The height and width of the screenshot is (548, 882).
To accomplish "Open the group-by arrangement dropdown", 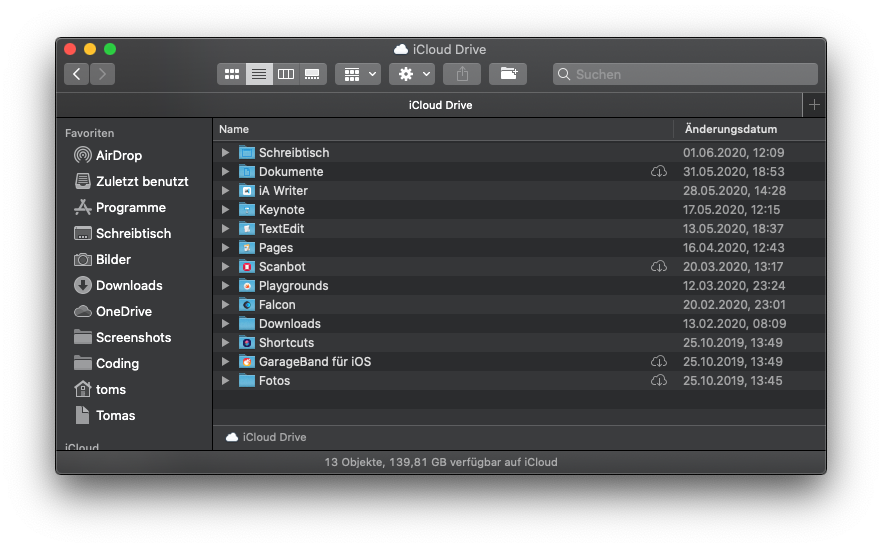I will [x=358, y=74].
